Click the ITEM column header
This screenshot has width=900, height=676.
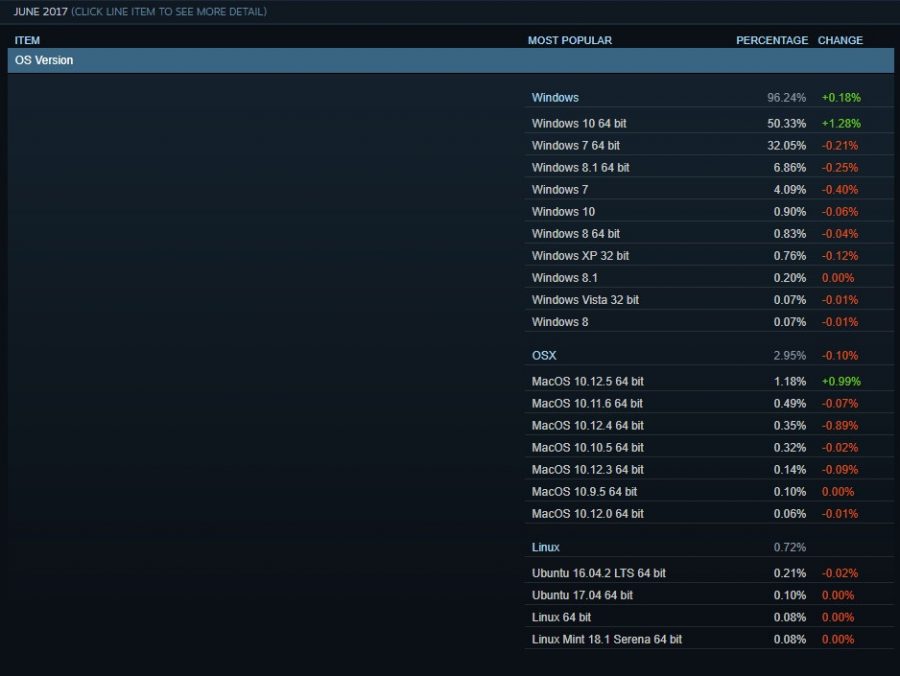point(27,40)
